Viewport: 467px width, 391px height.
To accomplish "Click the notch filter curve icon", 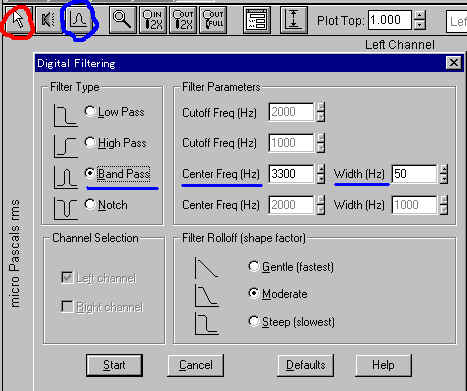I will (66, 209).
